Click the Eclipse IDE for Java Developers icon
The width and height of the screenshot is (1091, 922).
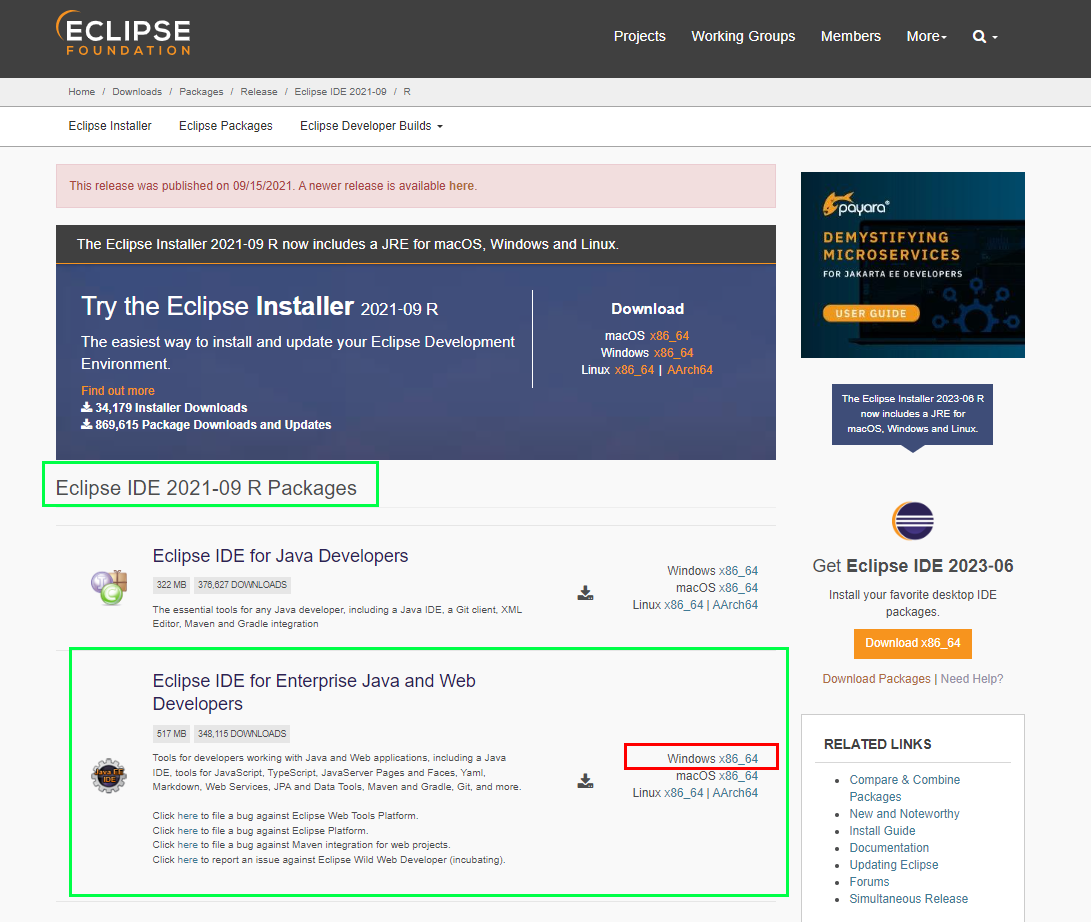coord(109,587)
